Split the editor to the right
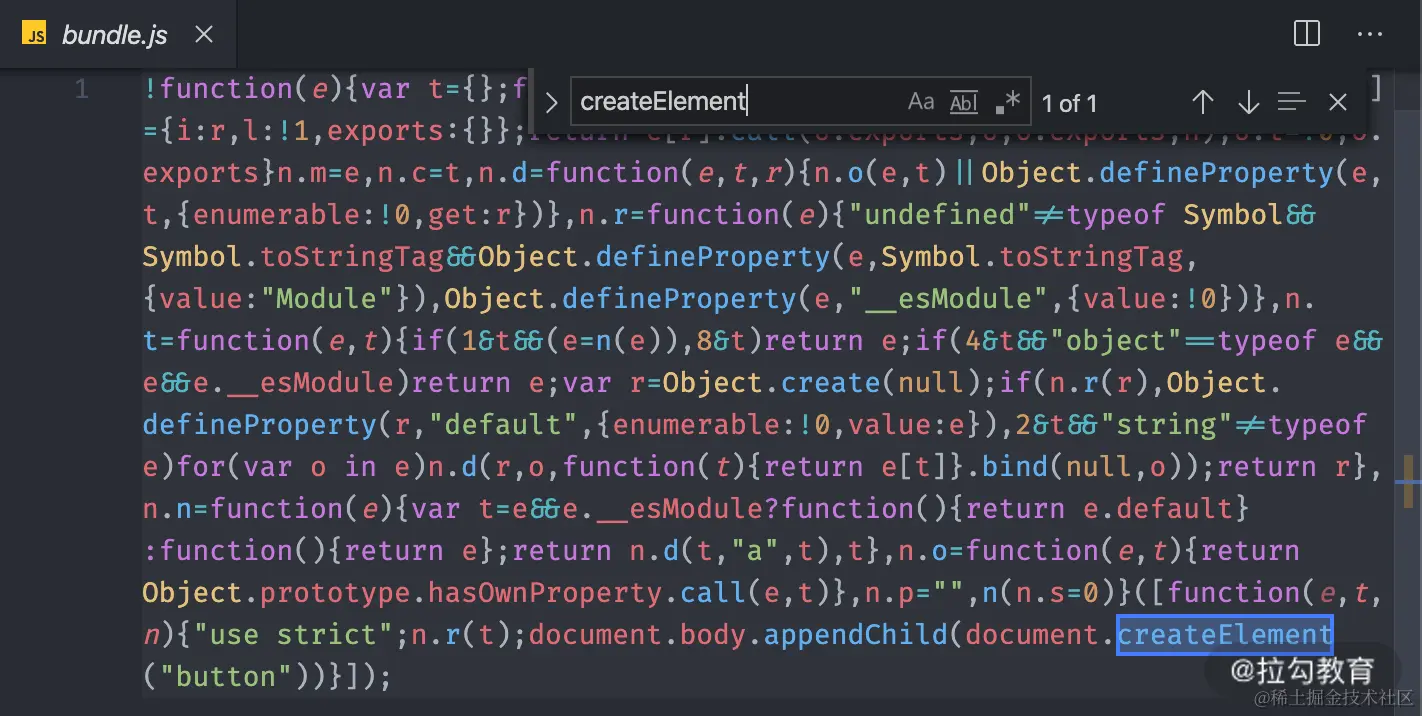 [1307, 34]
